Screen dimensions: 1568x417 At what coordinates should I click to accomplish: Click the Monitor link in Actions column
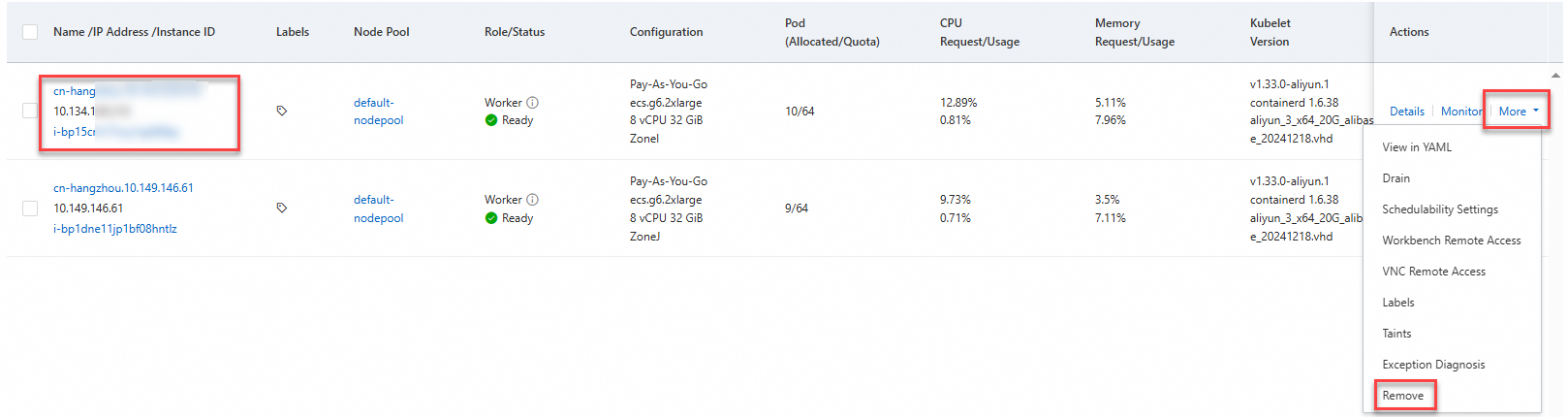coord(1461,112)
